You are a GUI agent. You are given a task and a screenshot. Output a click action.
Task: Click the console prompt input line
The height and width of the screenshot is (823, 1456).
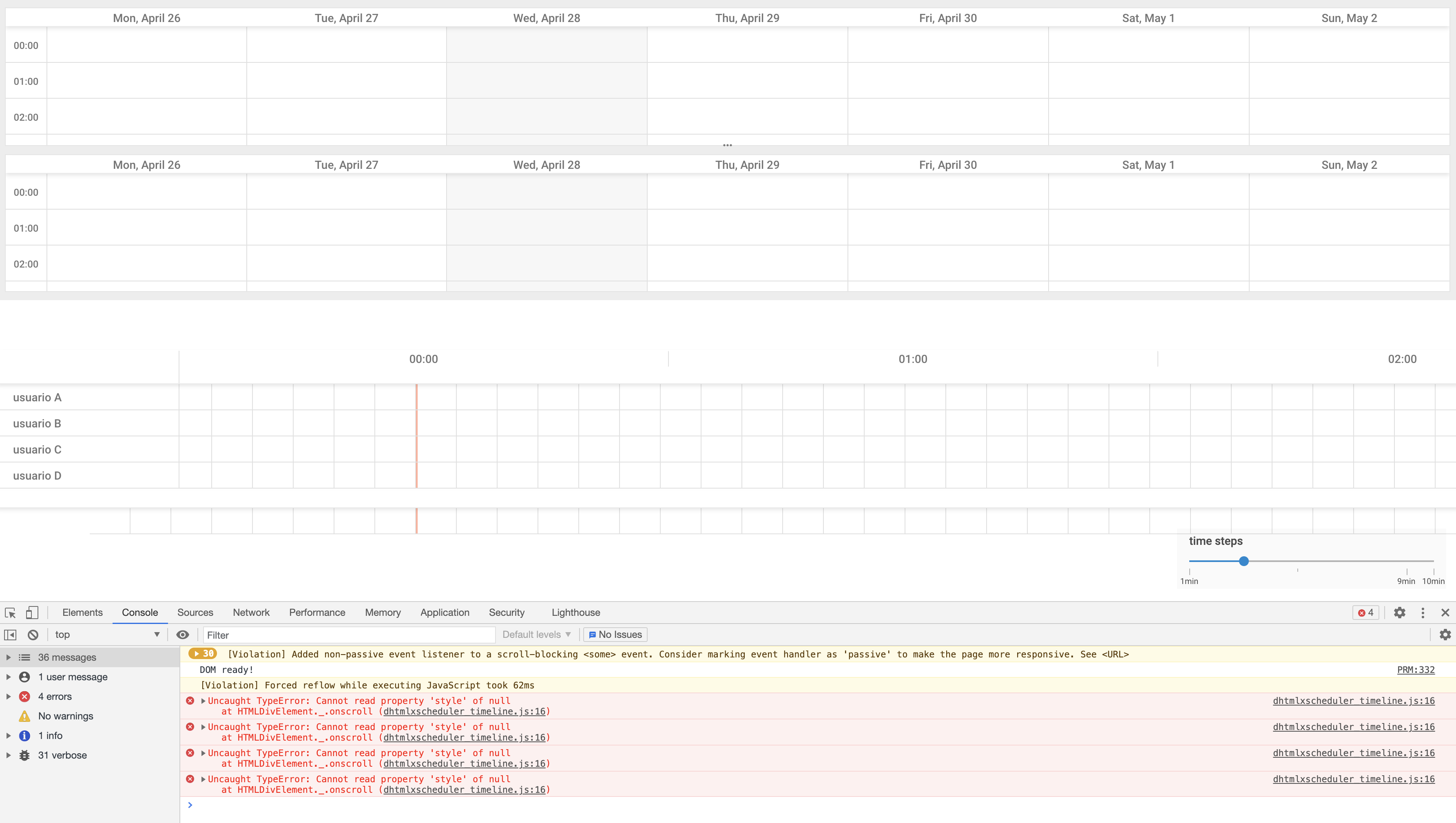click(x=817, y=805)
